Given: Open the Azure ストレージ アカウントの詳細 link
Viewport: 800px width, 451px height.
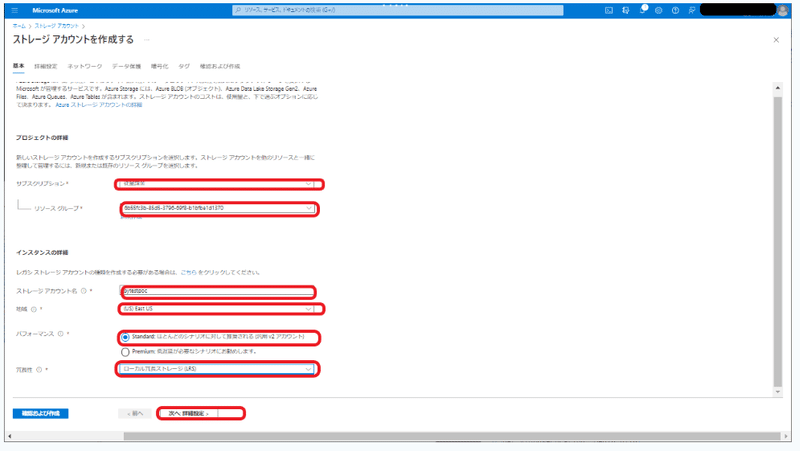Looking at the screenshot, I should (x=98, y=105).
